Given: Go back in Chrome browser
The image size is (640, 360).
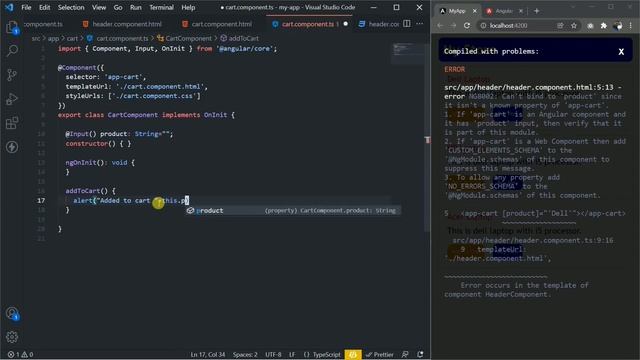Looking at the screenshot, I should [440, 25].
